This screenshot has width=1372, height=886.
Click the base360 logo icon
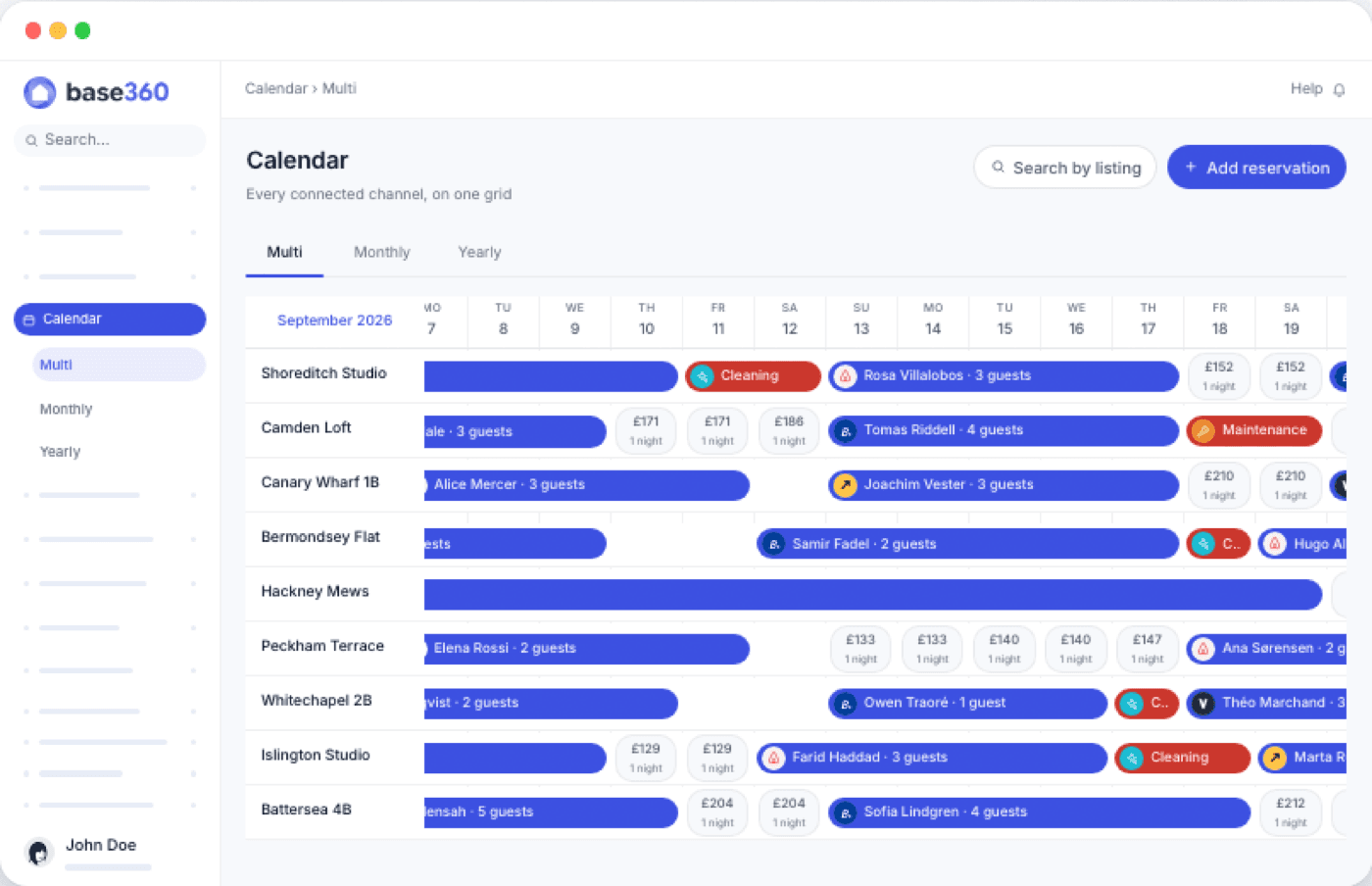40,92
